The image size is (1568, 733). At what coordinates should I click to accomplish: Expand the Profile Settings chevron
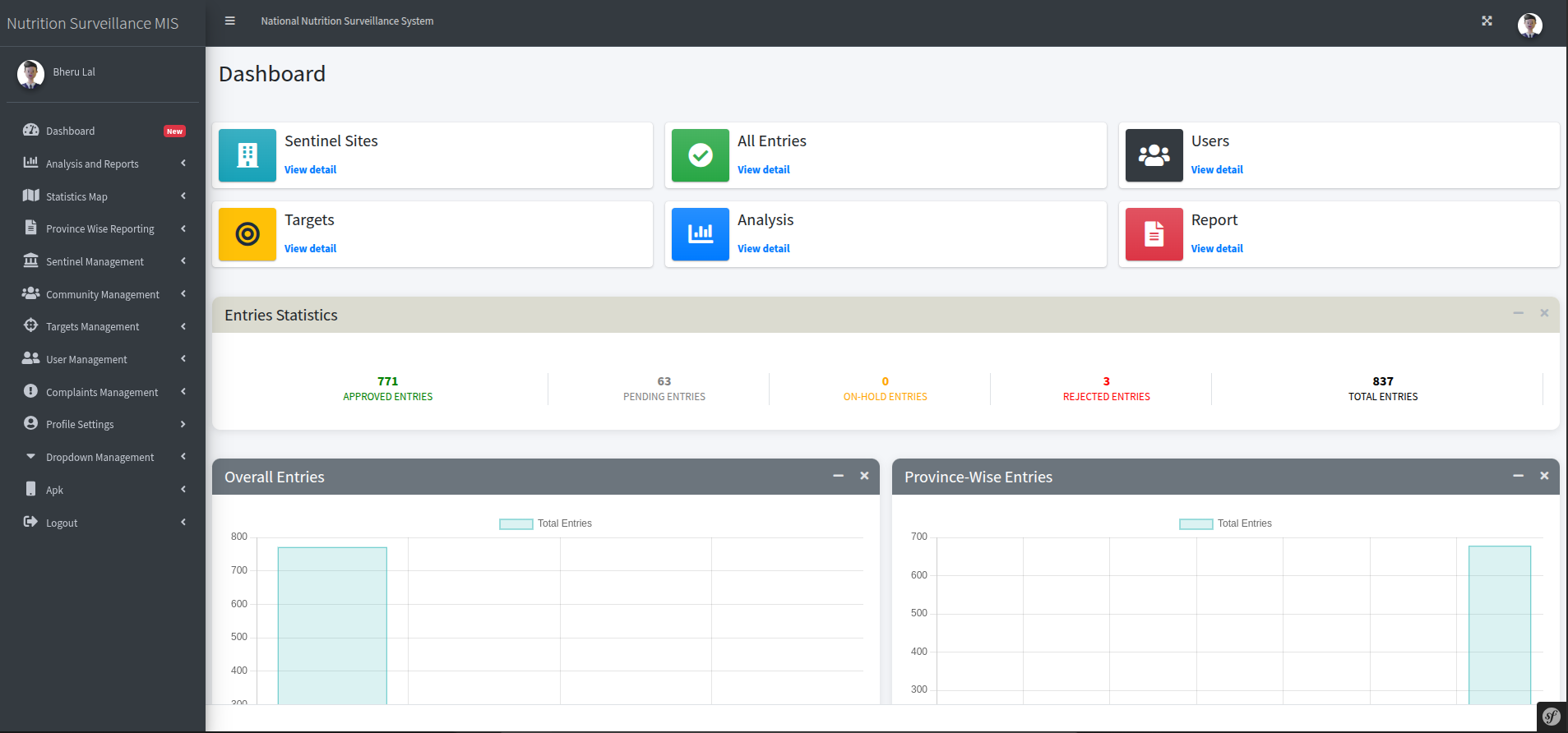(183, 424)
